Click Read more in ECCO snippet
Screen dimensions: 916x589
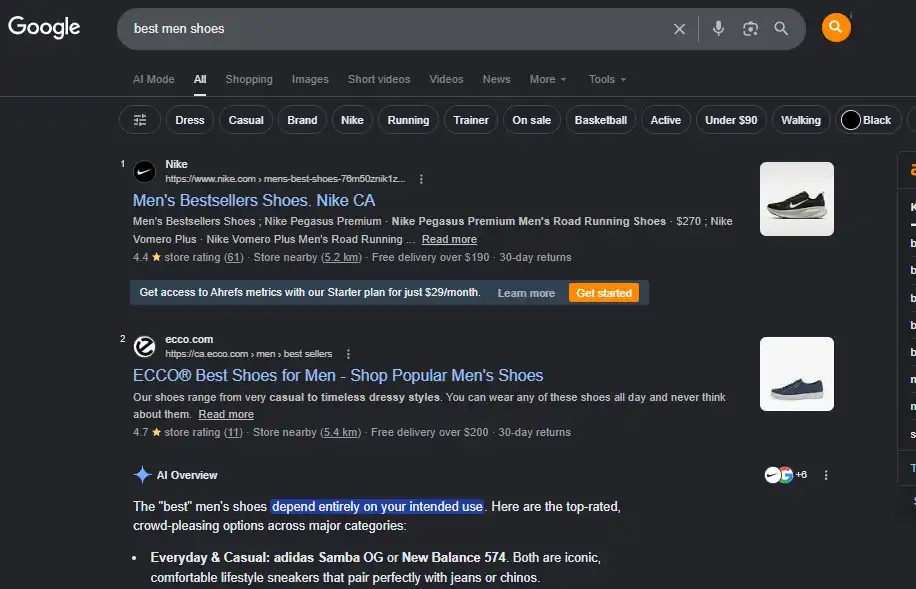226,414
